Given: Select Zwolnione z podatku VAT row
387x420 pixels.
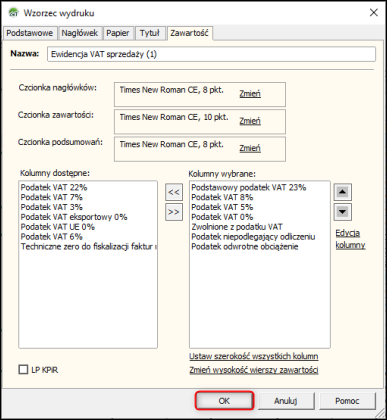Looking at the screenshot, I should coord(260,227).
